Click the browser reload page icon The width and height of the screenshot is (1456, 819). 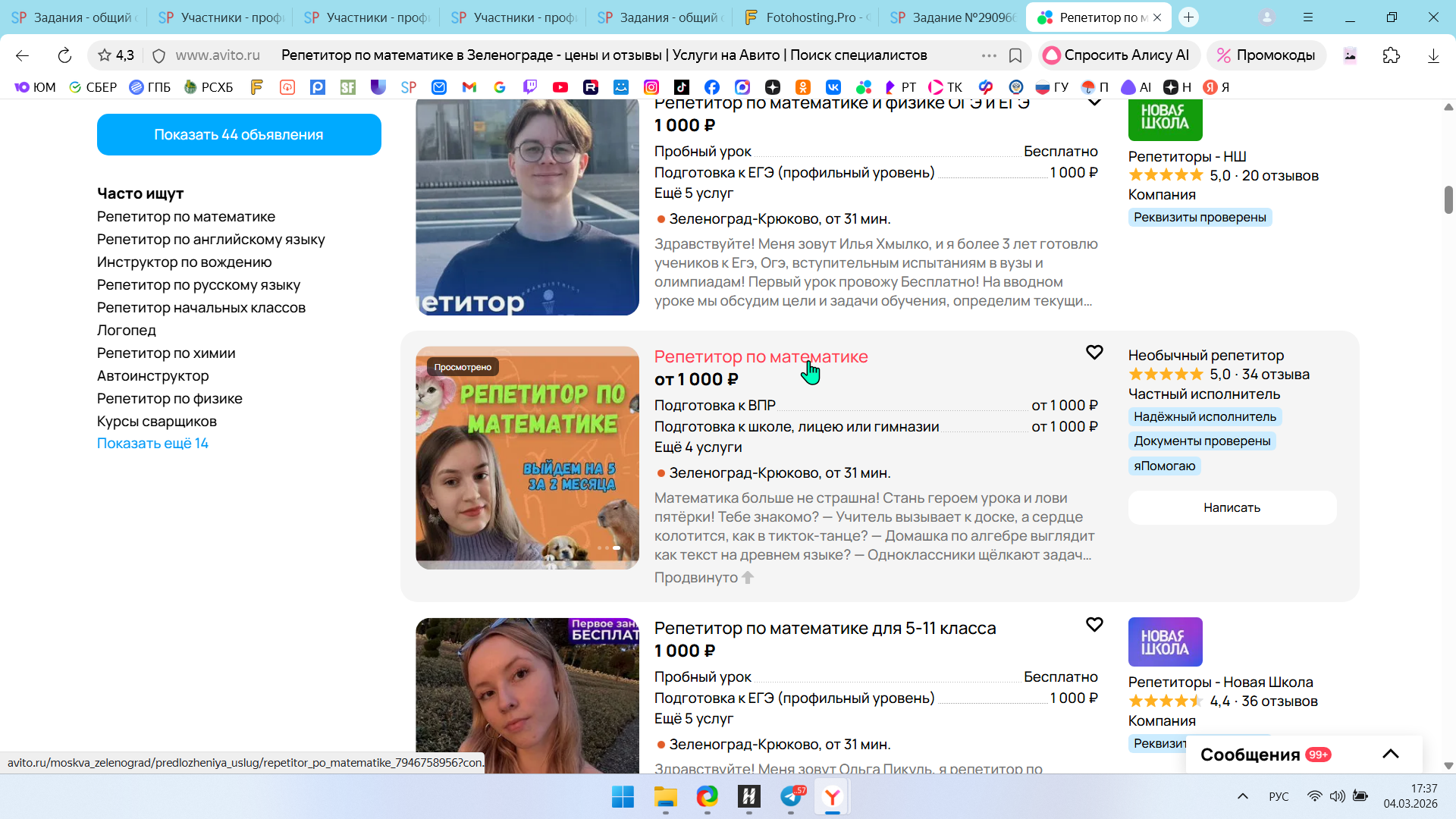click(64, 55)
